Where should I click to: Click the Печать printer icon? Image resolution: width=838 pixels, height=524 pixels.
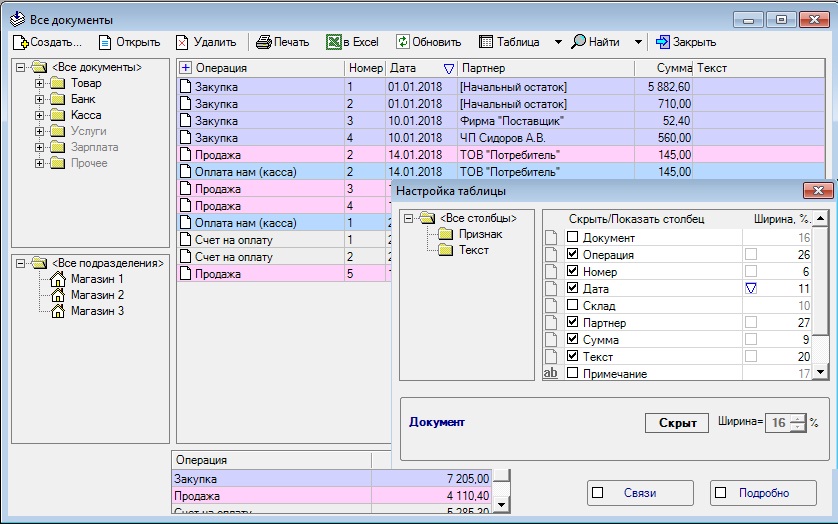[x=263, y=42]
